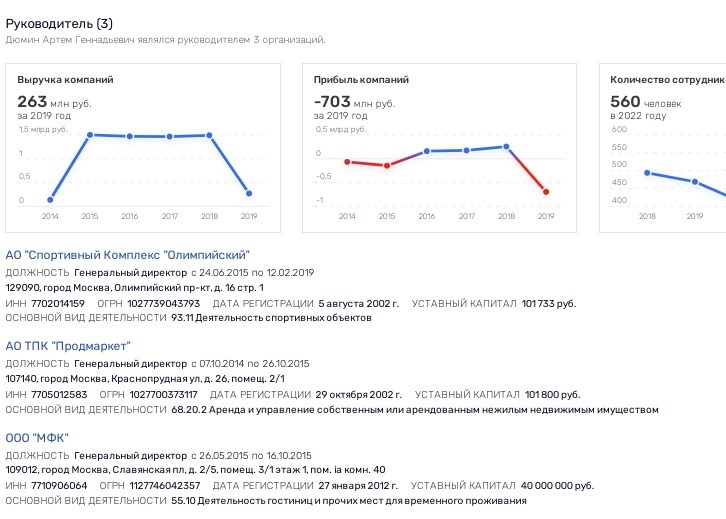Viewport: 726px width, 519px height.
Task: Open ООО "МФК" company link
Action: click(x=37, y=437)
